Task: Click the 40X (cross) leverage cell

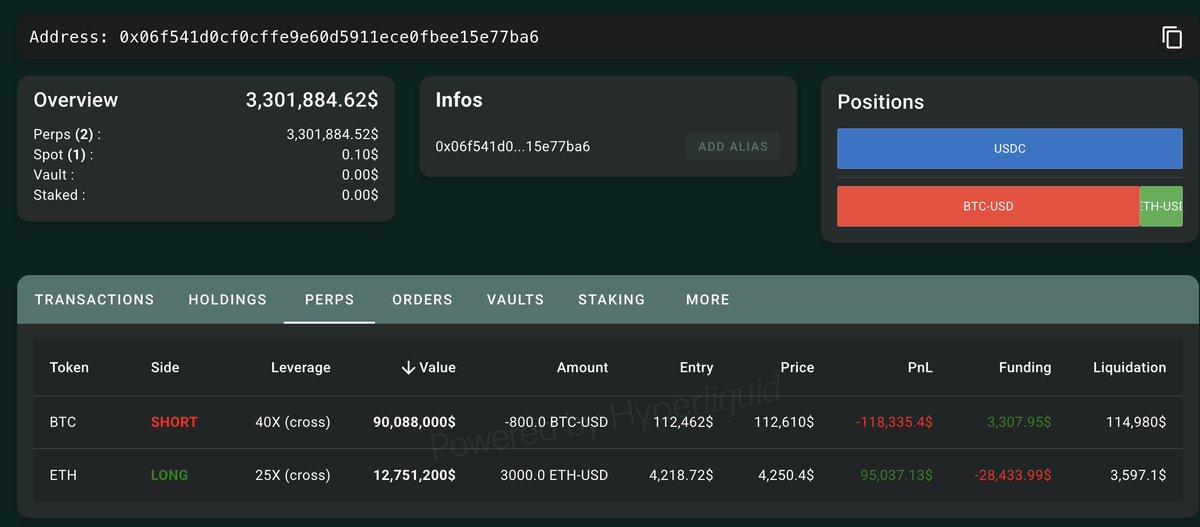Action: (292, 422)
